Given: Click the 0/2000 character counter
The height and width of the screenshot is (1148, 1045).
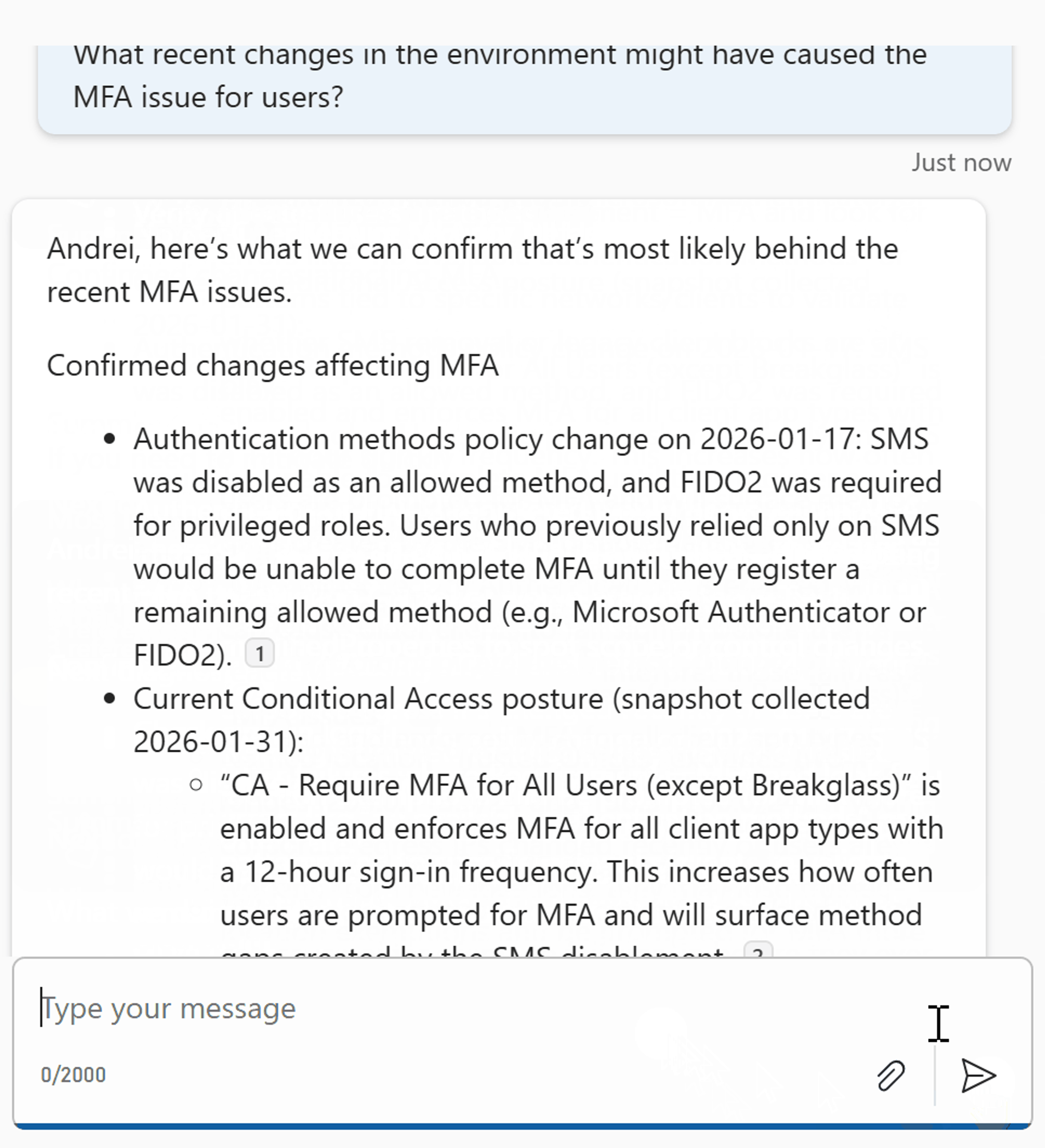Looking at the screenshot, I should coord(73,1075).
